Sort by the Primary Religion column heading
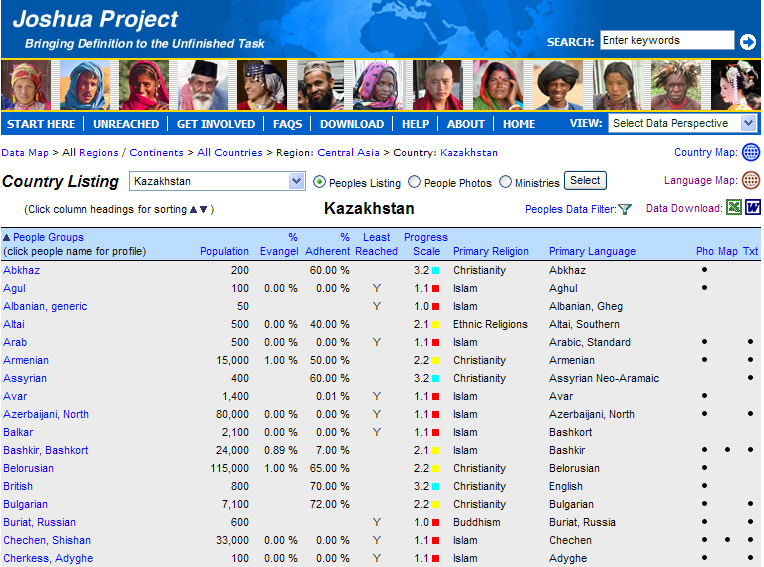Viewport: 764px width, 567px height. point(491,251)
